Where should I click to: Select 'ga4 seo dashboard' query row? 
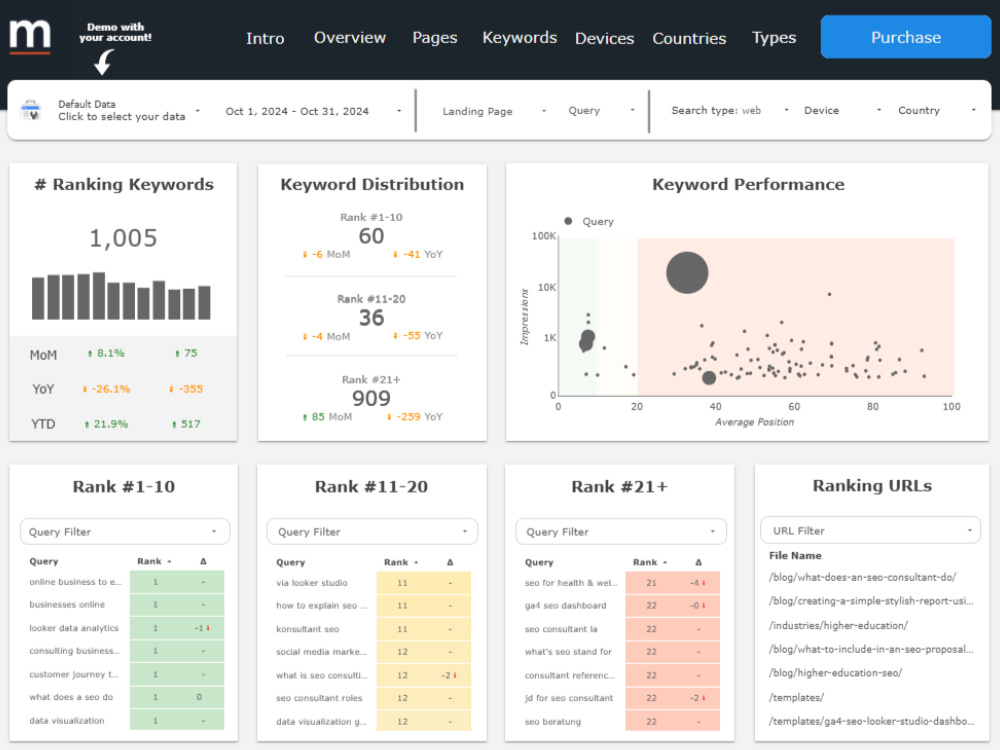click(621, 606)
